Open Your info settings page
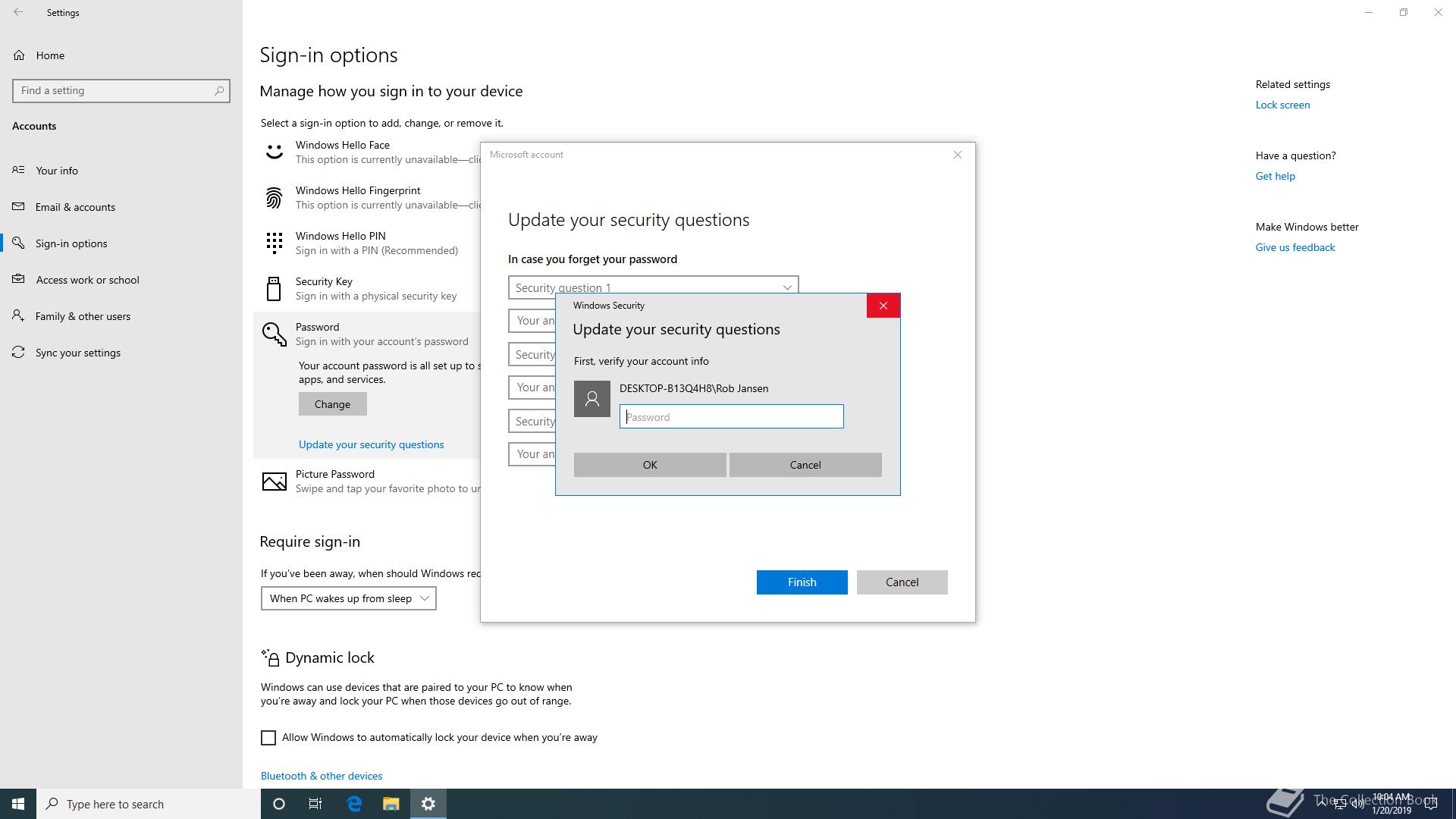The width and height of the screenshot is (1456, 819). tap(57, 171)
